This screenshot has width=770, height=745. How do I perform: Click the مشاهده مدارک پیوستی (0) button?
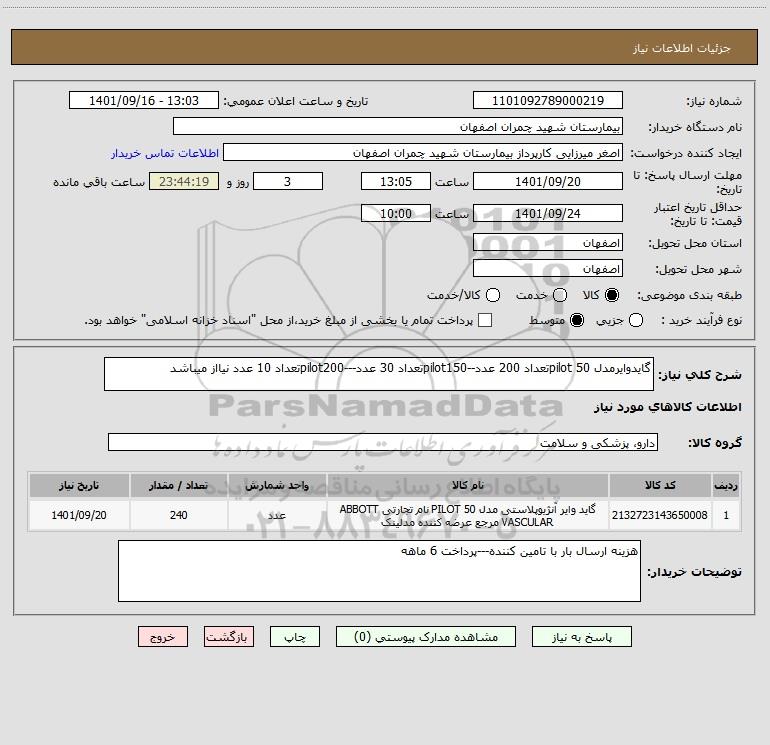click(426, 637)
